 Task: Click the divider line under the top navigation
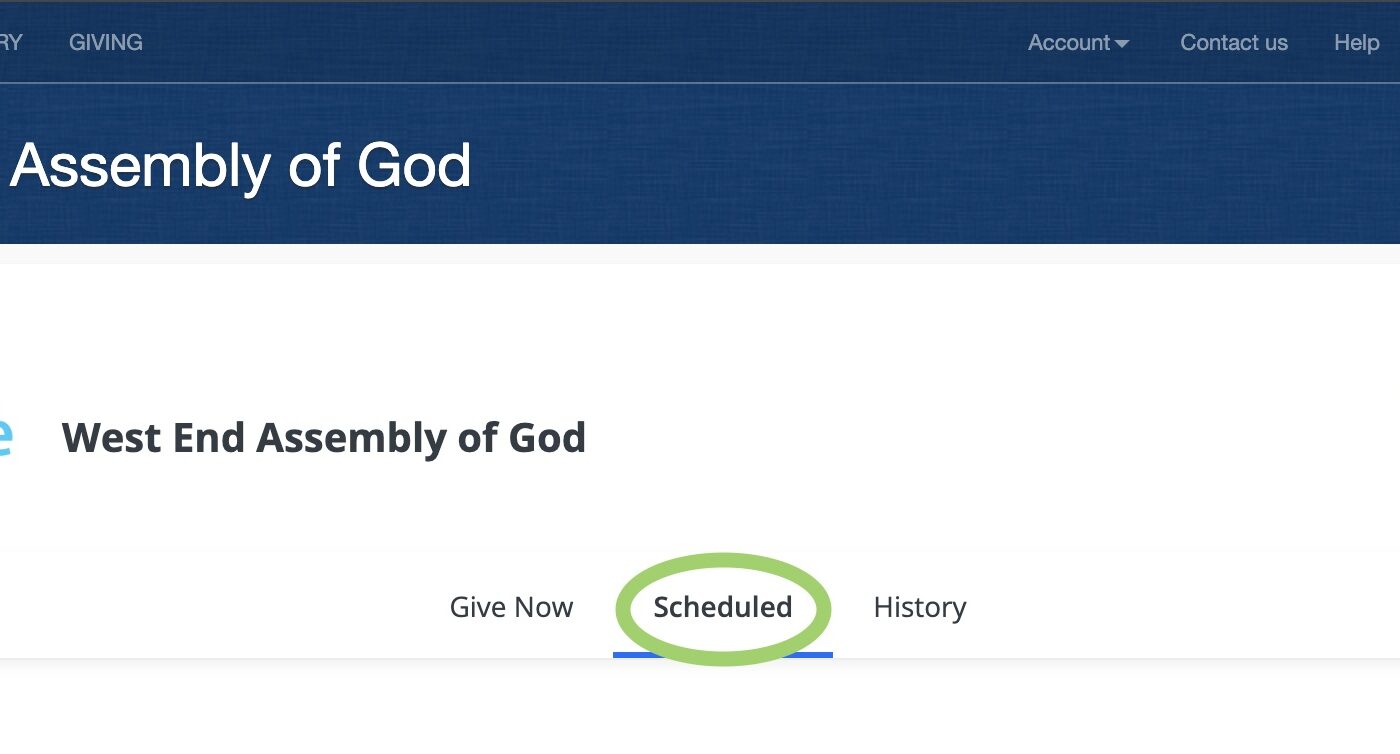point(700,83)
